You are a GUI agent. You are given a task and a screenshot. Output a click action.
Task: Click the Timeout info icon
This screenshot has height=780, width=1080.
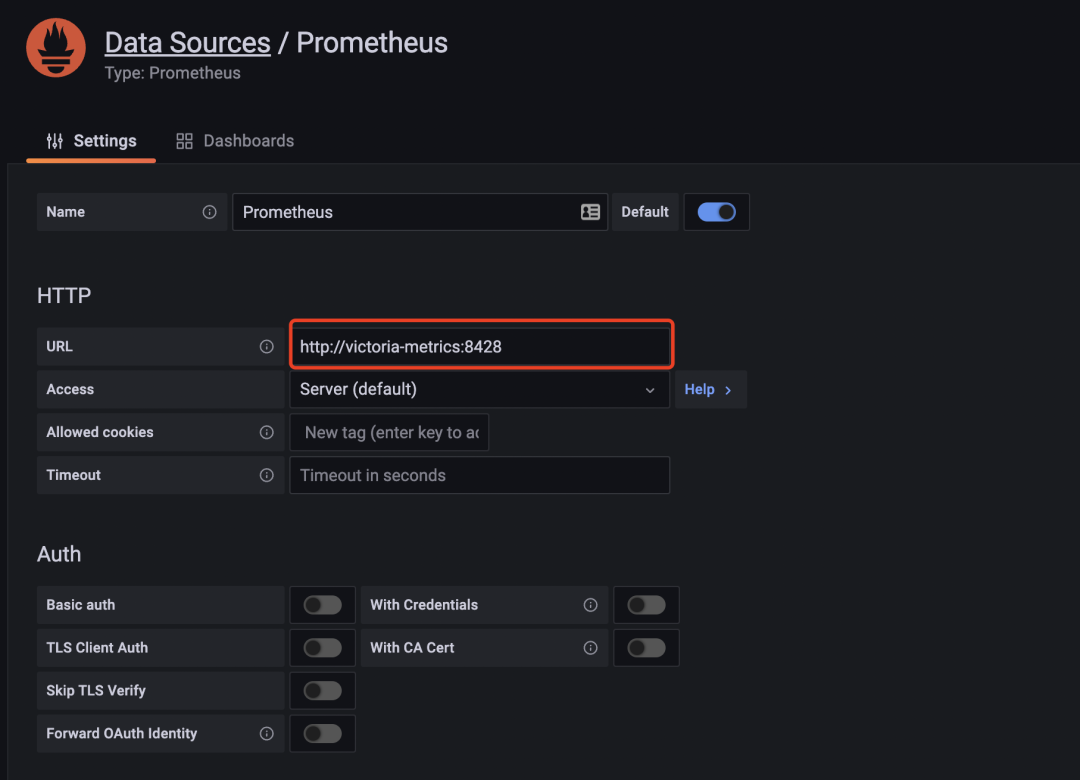click(266, 476)
